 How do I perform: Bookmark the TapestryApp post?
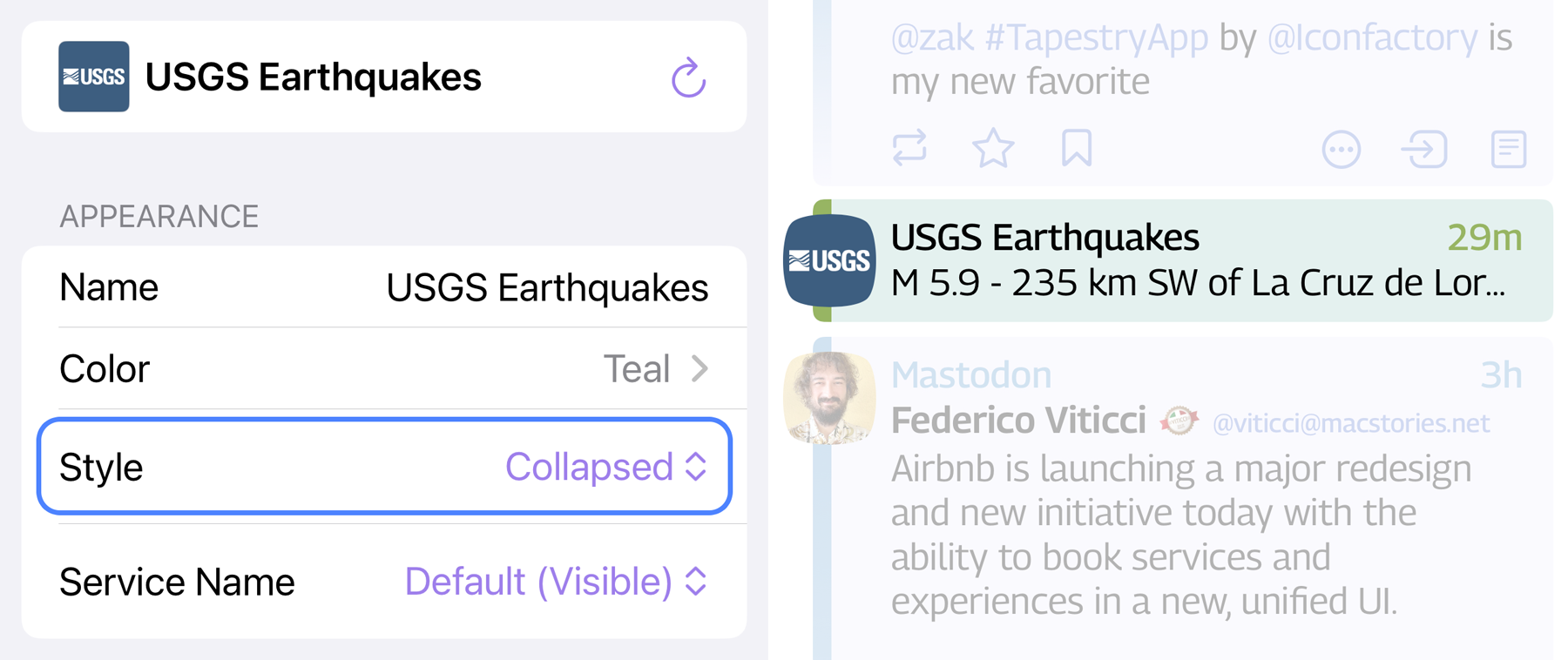(1077, 149)
